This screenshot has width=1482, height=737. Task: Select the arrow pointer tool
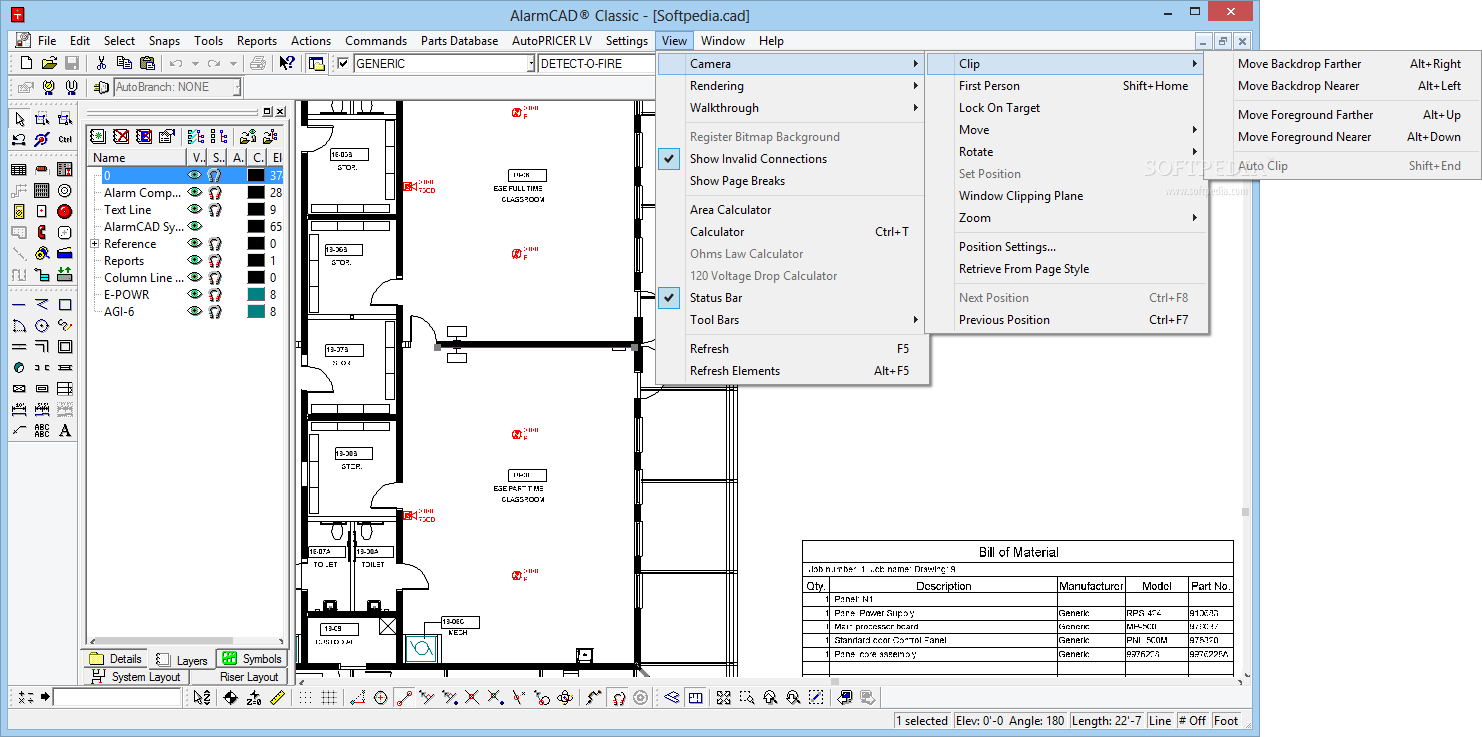(19, 119)
